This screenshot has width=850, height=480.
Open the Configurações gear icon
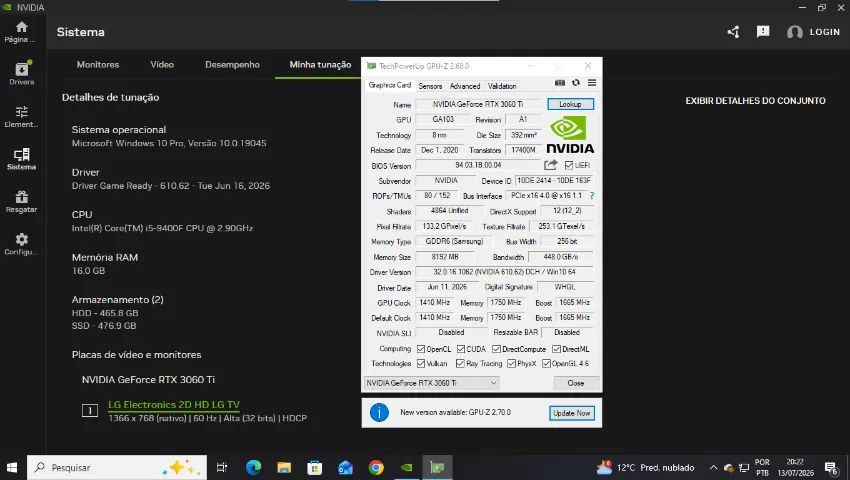pyautogui.click(x=22, y=239)
